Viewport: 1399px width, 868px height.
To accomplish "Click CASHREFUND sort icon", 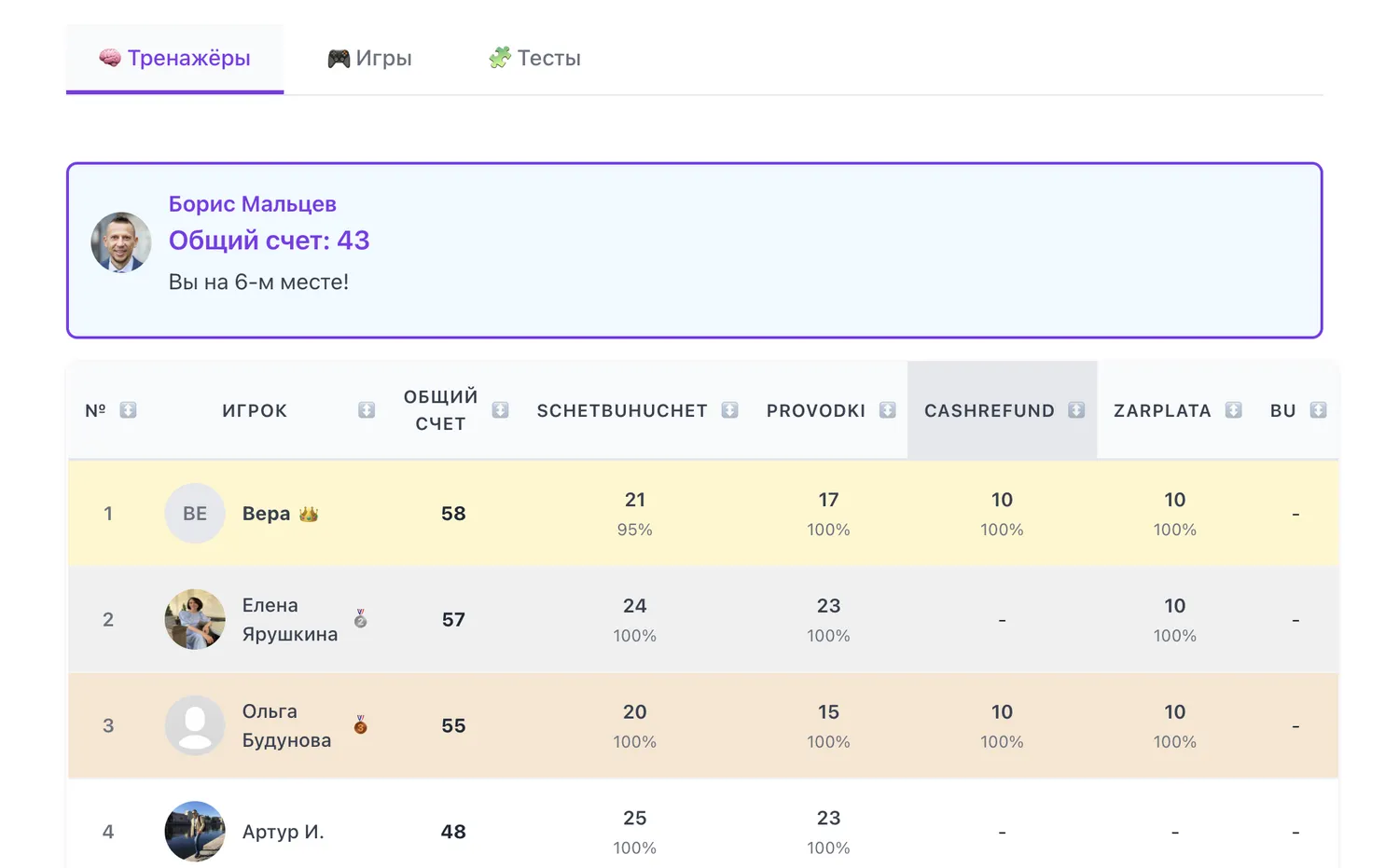I will pyautogui.click(x=1076, y=410).
